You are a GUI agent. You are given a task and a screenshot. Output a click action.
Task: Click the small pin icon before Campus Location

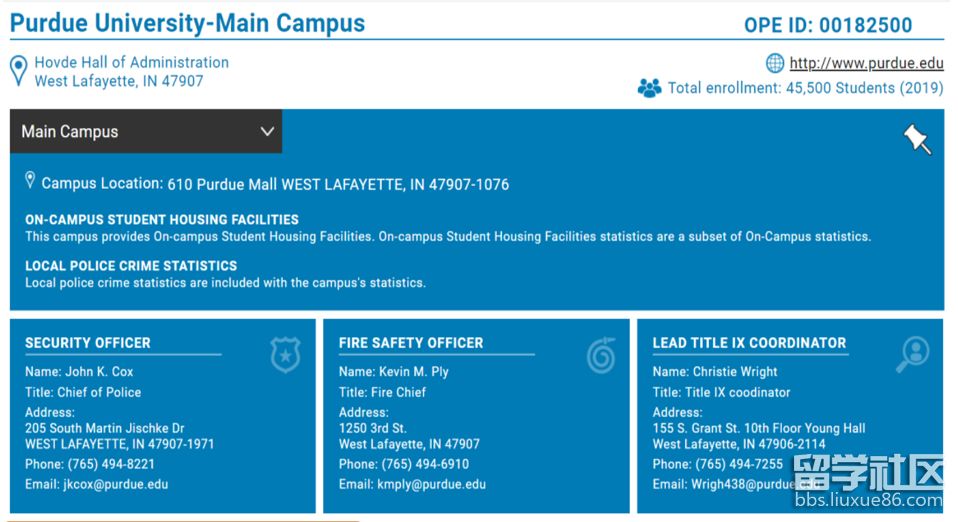tap(30, 181)
